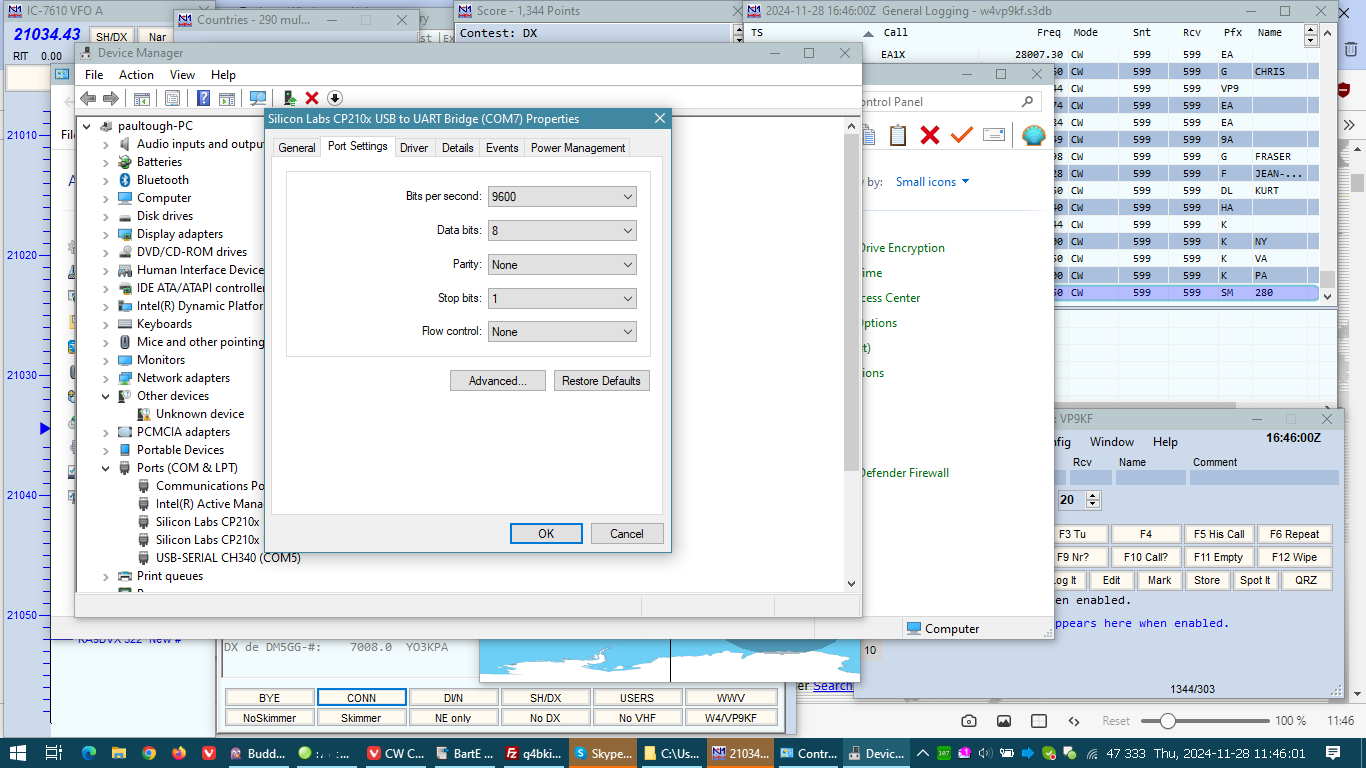Screen dimensions: 1366x768
Task: Switch to General tab in Properties
Action: (x=297, y=148)
